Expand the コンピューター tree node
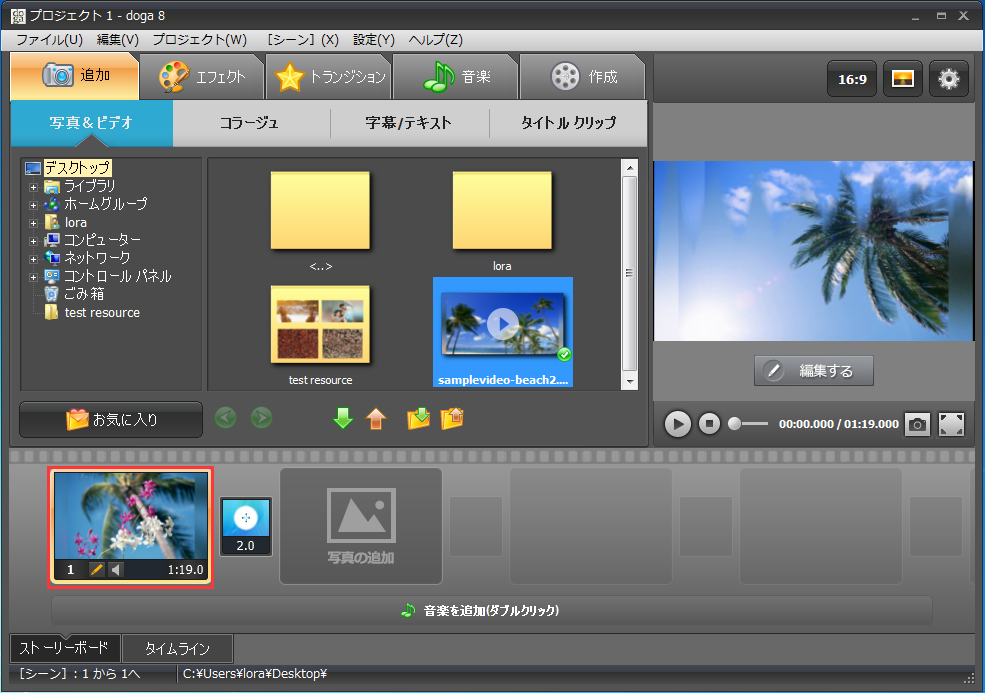 tap(33, 241)
